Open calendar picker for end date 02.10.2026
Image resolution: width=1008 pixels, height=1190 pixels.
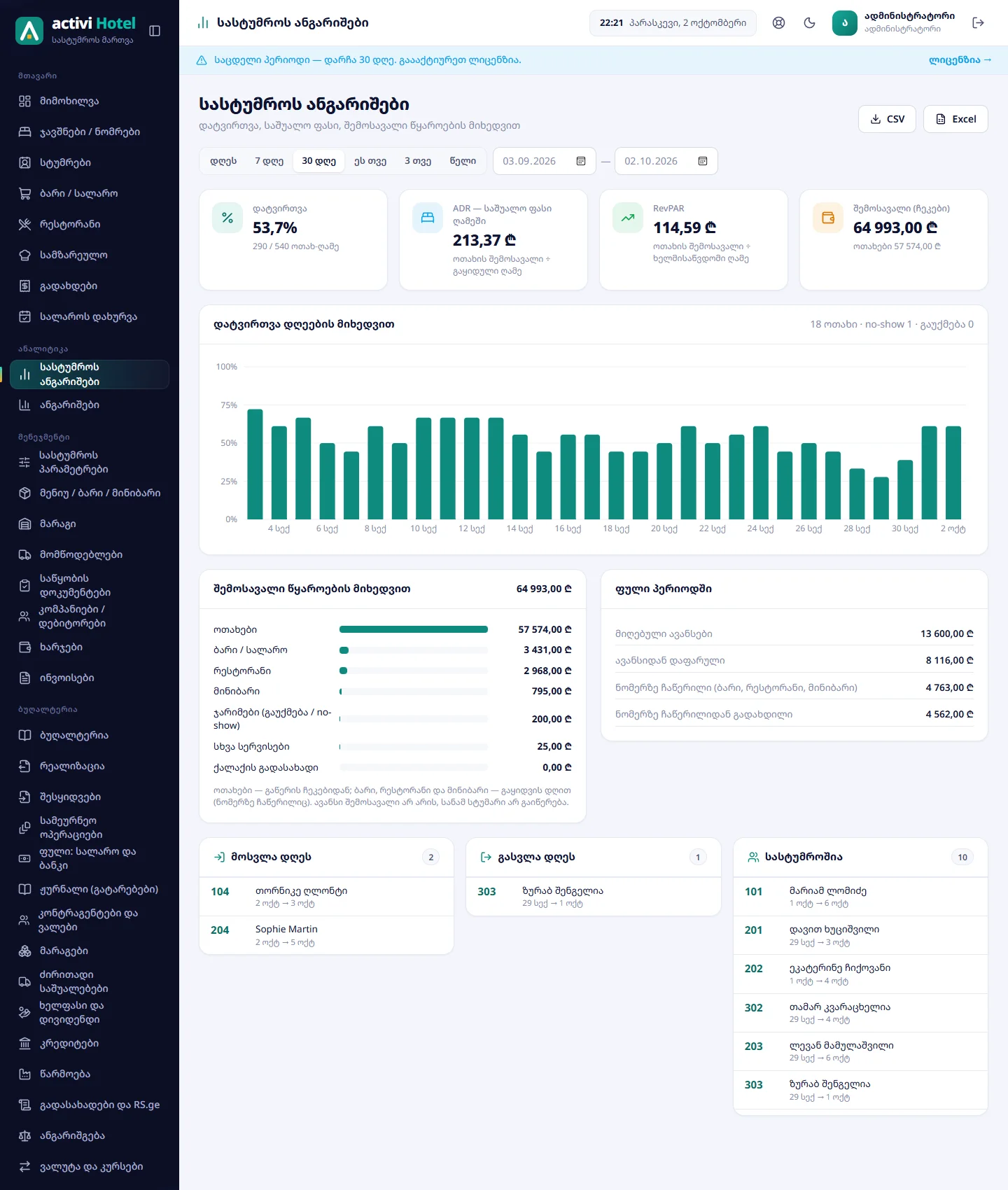pyautogui.click(x=703, y=161)
